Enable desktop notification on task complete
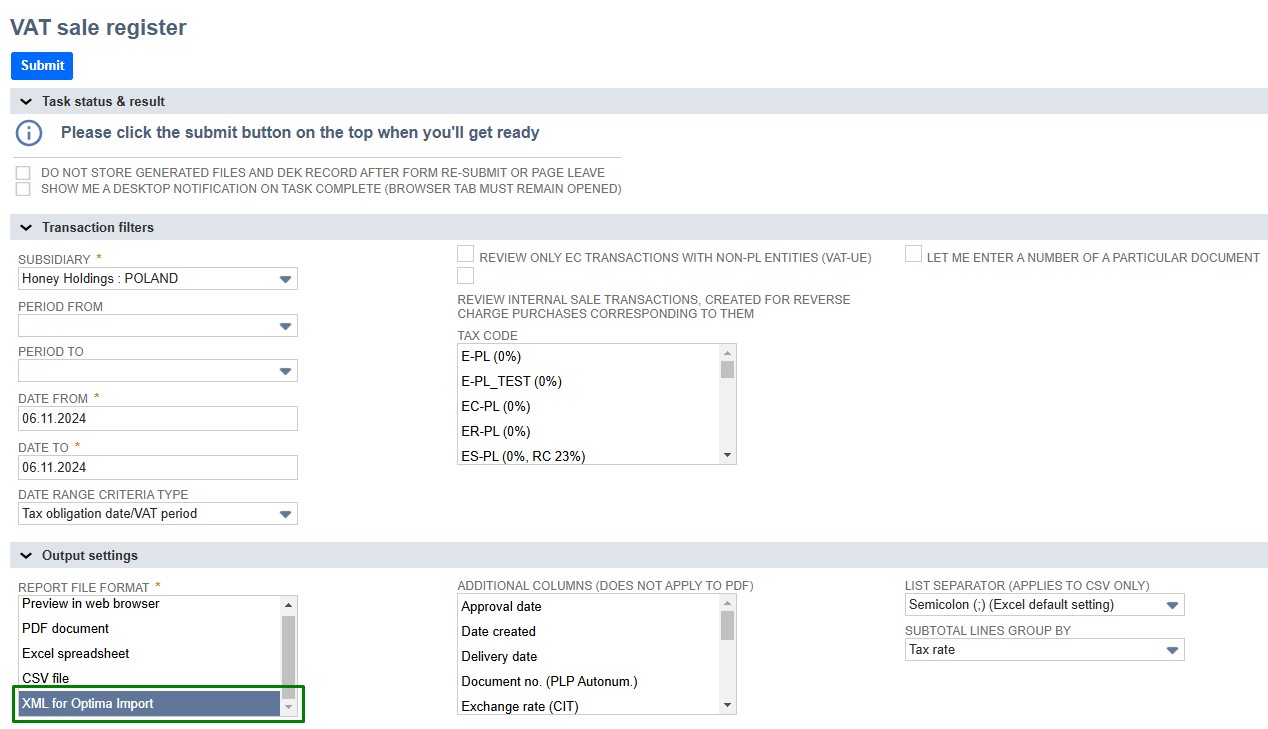The image size is (1268, 729). click(x=23, y=189)
